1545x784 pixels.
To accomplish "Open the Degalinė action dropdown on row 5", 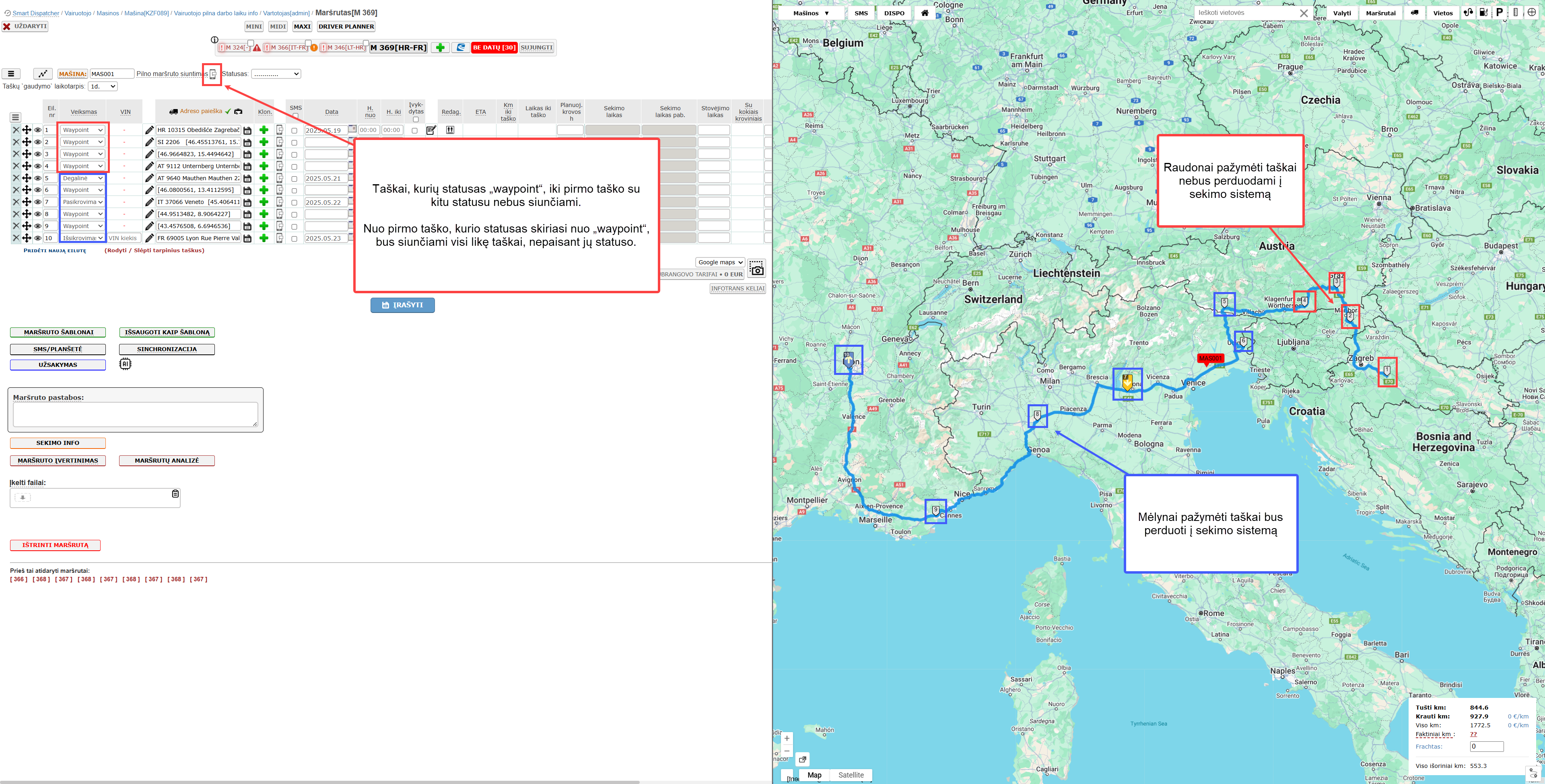I will 83,178.
